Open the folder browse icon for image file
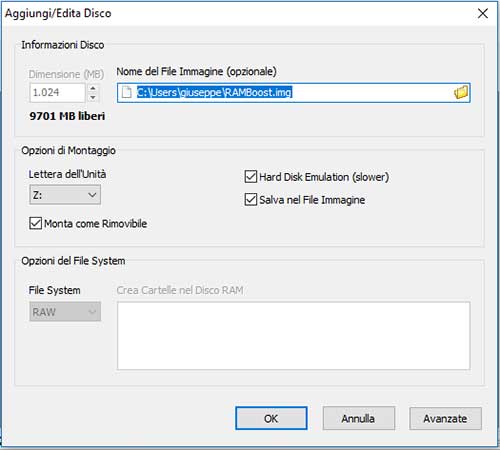This screenshot has width=500, height=450. point(461,92)
